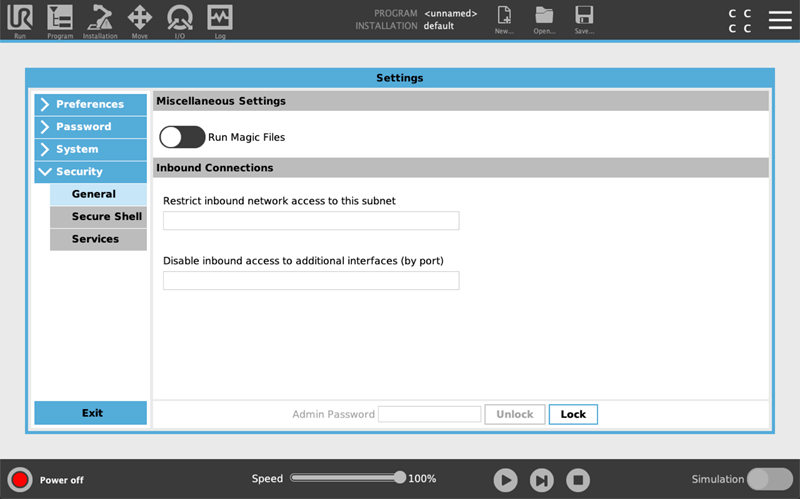Open the hamburger menu icon
The height and width of the screenshot is (499, 800).
[x=780, y=20]
